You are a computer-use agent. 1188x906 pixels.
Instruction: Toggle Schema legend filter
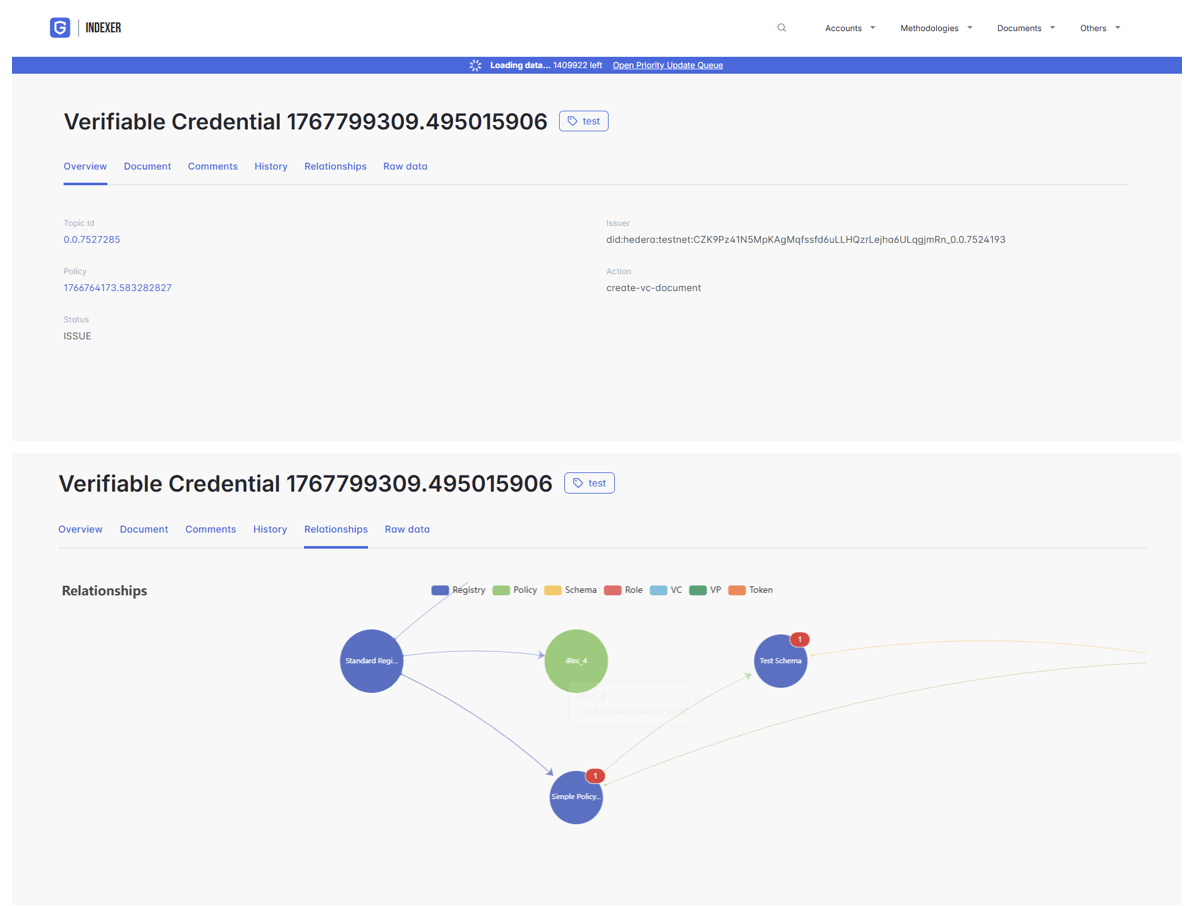[571, 590]
